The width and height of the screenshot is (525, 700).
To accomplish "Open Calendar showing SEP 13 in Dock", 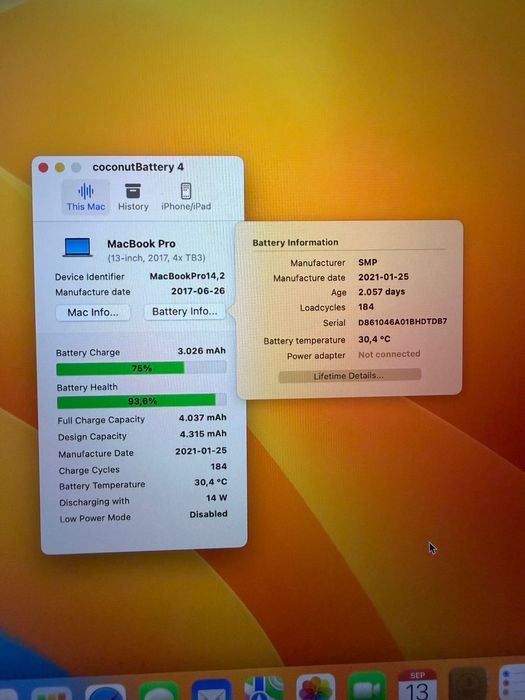I will click(417, 684).
